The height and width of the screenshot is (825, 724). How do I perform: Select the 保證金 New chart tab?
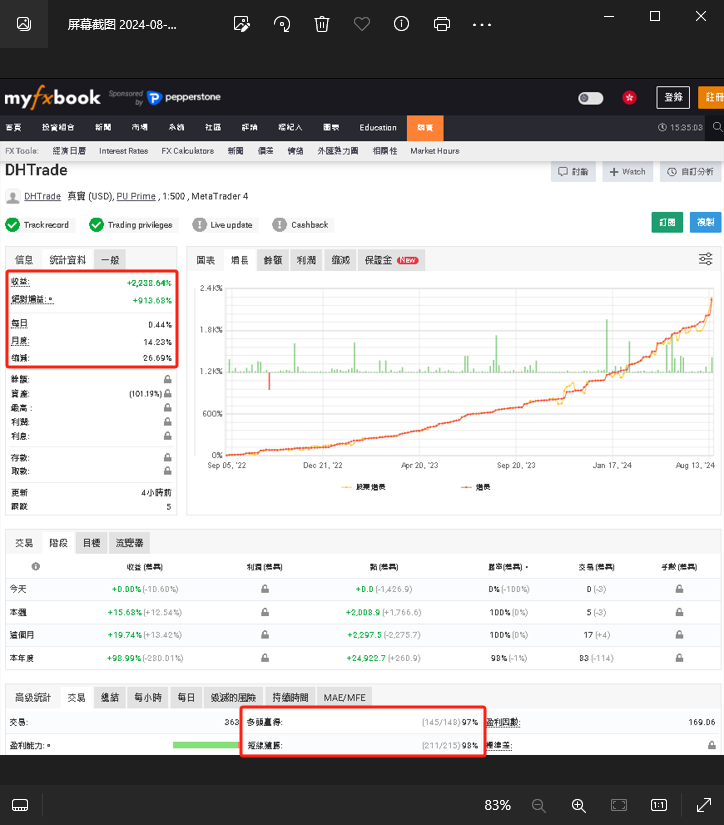391,260
